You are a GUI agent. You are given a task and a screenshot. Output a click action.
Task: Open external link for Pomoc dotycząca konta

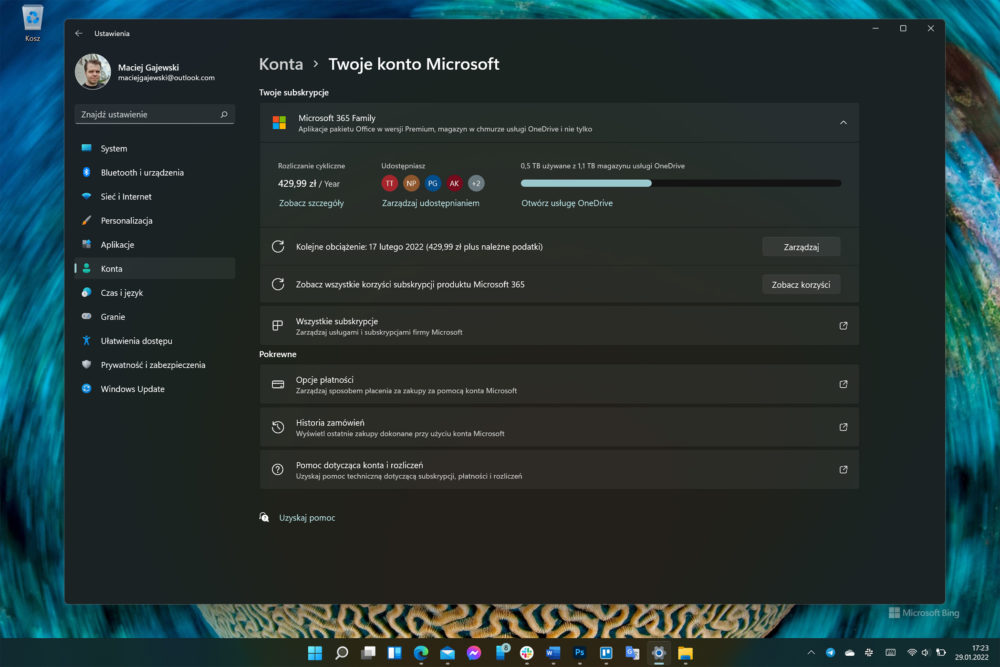843,470
